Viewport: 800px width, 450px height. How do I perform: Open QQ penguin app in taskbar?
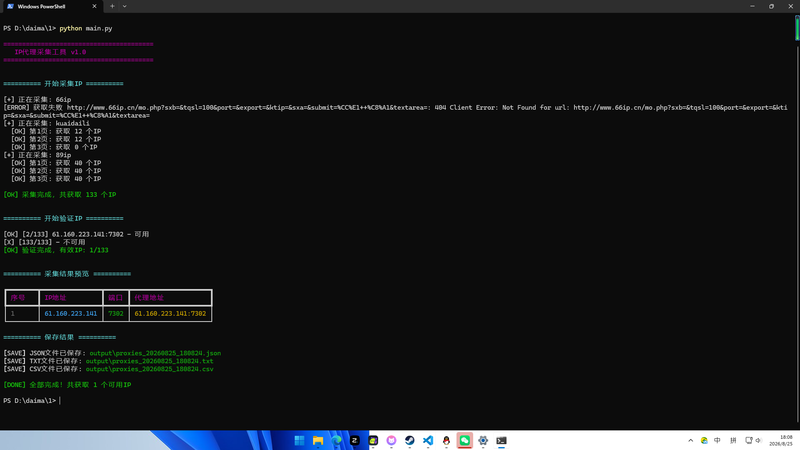pyautogui.click(x=446, y=440)
